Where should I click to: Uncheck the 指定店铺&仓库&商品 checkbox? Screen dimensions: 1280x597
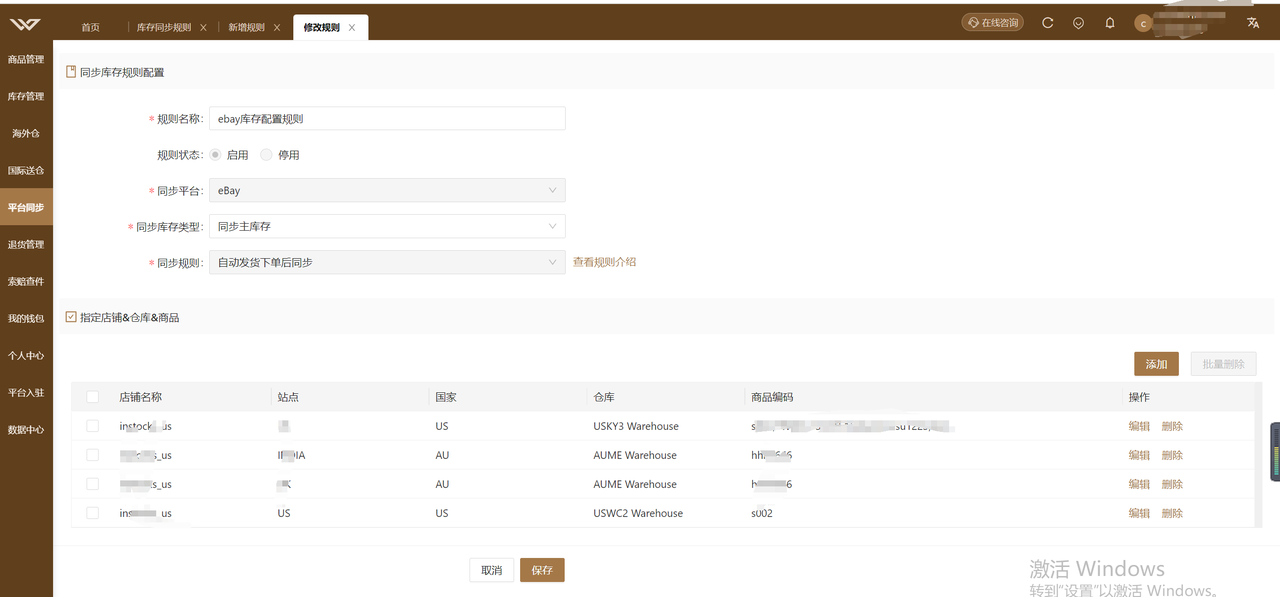click(70, 316)
